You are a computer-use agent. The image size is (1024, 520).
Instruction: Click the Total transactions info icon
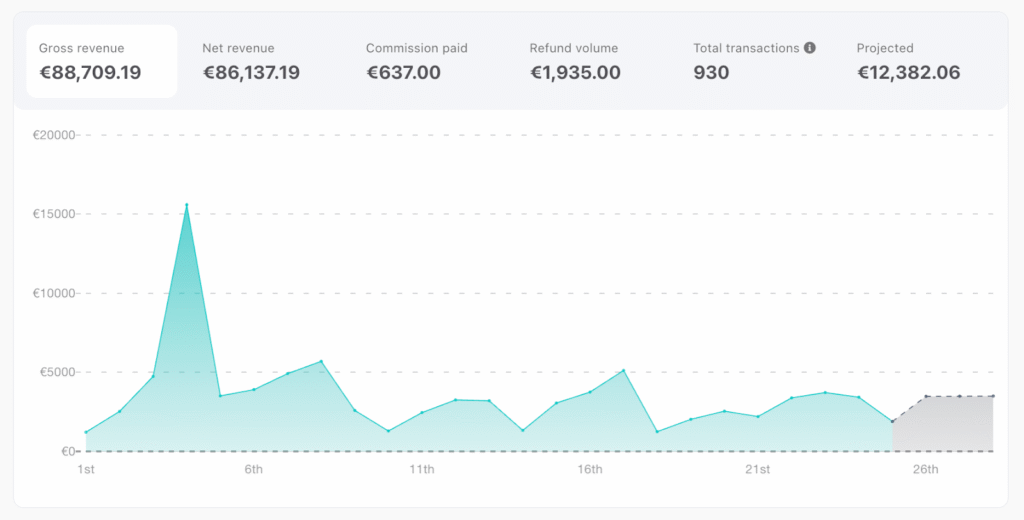(x=810, y=48)
